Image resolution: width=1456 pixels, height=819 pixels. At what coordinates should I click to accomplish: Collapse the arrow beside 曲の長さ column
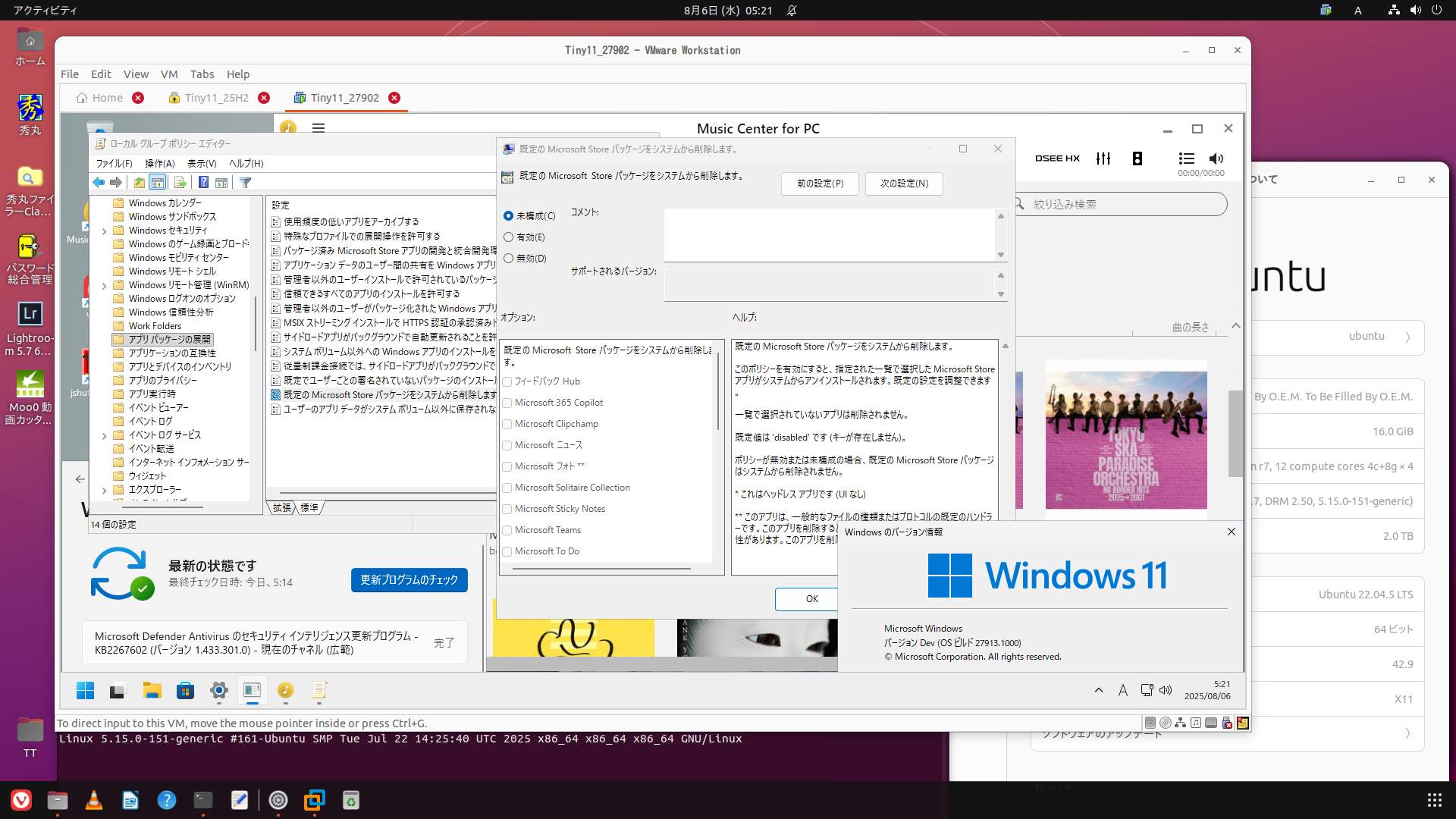pyautogui.click(x=1236, y=326)
